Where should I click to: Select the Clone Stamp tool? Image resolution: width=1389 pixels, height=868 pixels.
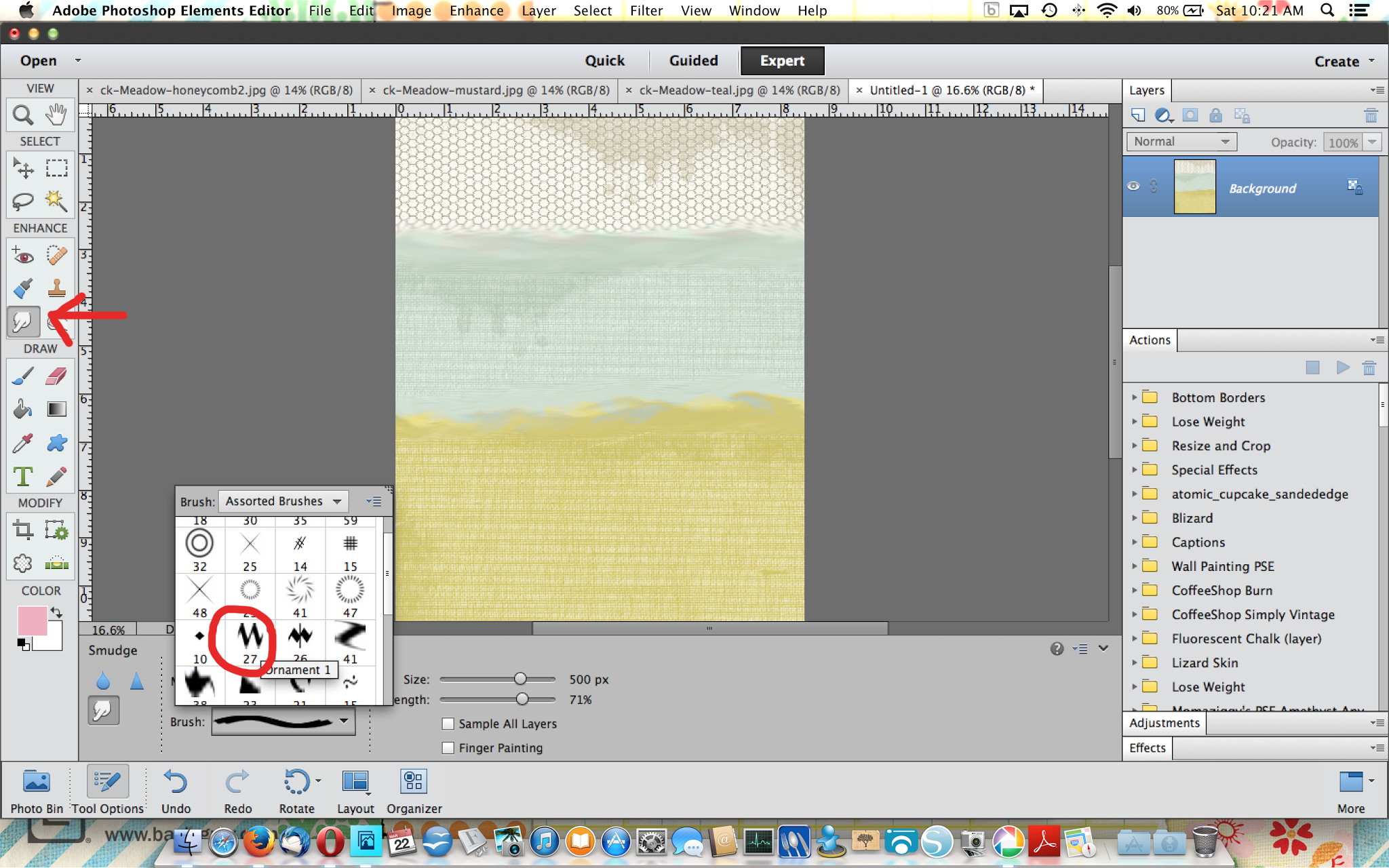coord(56,288)
